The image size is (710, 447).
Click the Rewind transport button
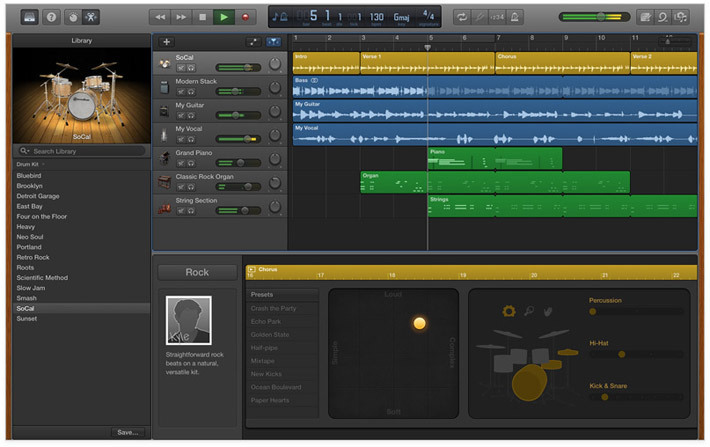coord(160,17)
